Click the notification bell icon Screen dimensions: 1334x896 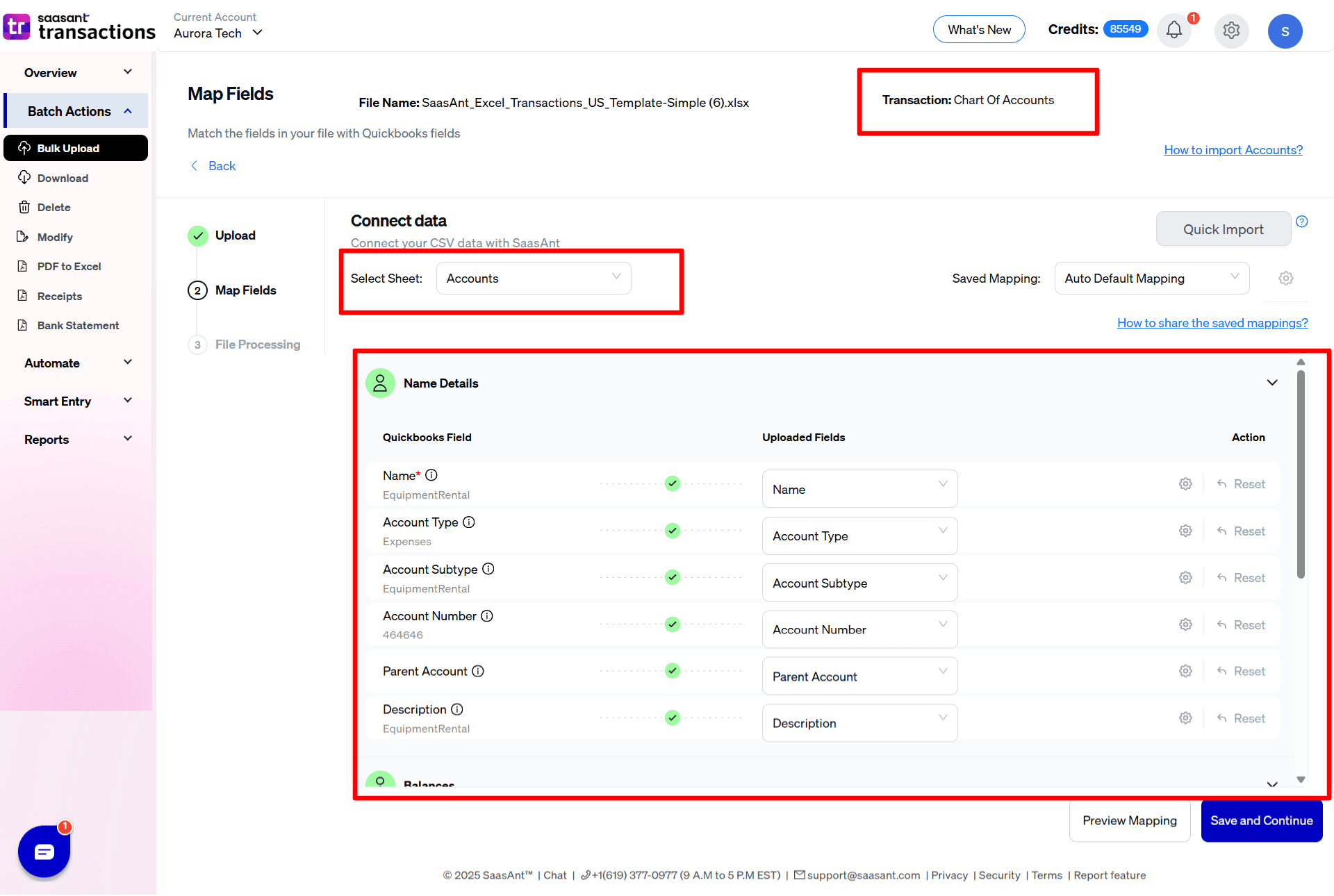tap(1174, 31)
